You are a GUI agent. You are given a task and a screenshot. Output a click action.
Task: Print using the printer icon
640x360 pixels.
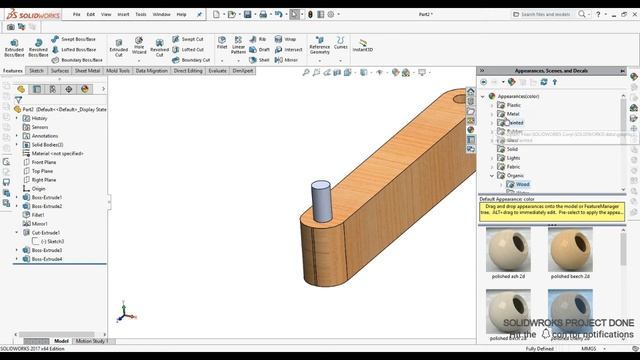tap(263, 14)
